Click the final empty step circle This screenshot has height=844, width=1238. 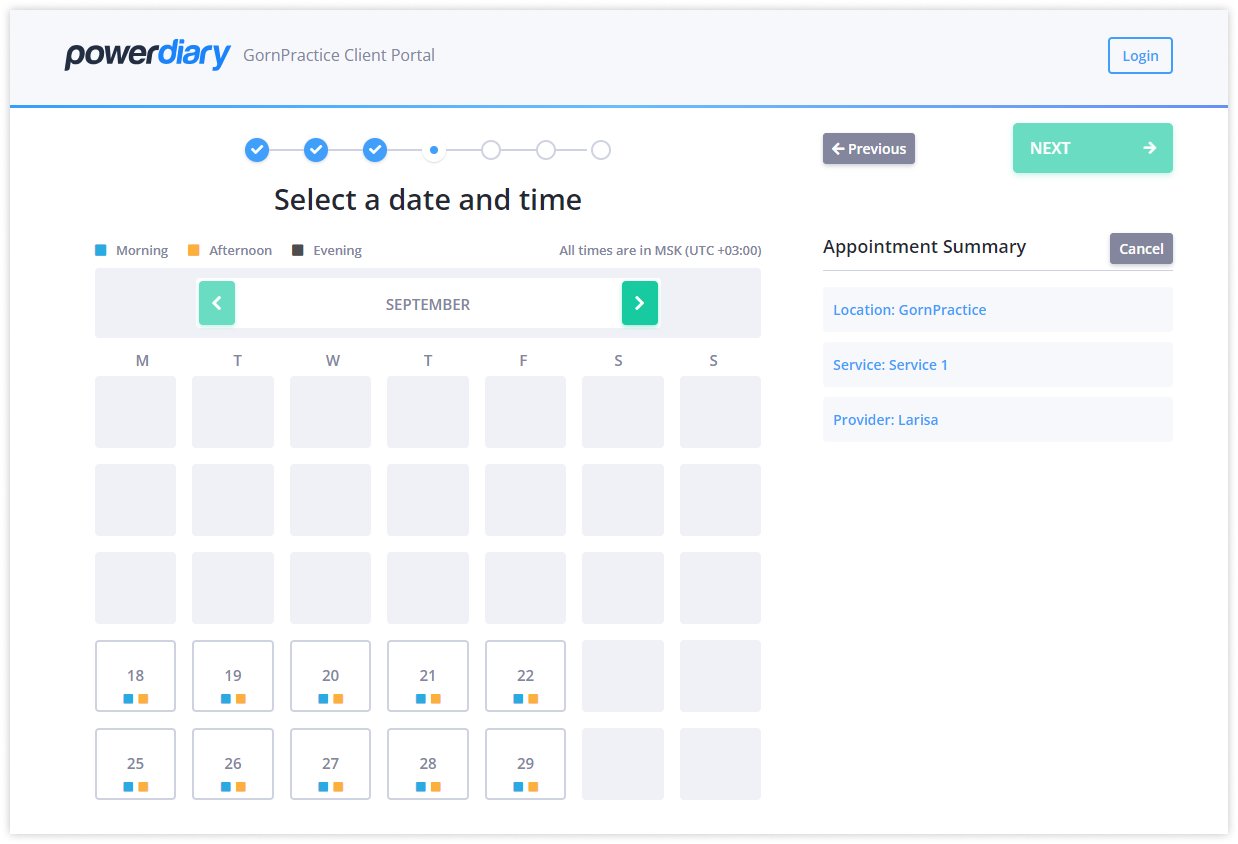coord(601,149)
